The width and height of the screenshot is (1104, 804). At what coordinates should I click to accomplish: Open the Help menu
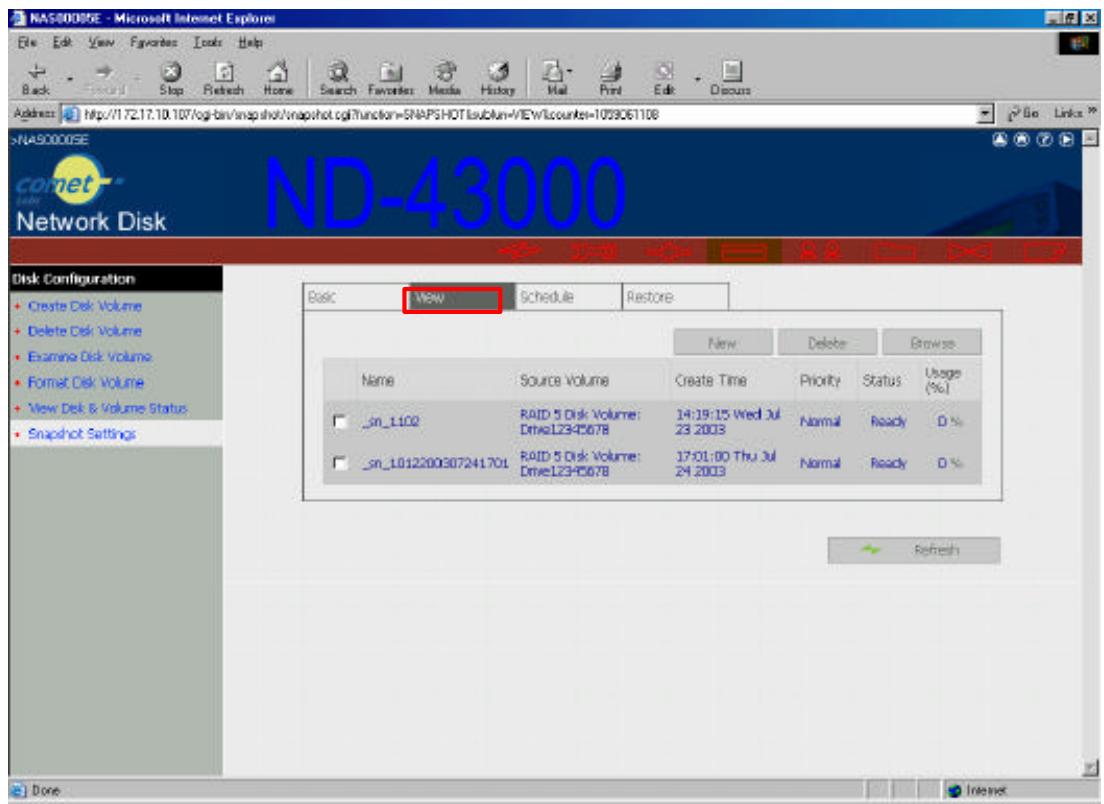tap(250, 42)
